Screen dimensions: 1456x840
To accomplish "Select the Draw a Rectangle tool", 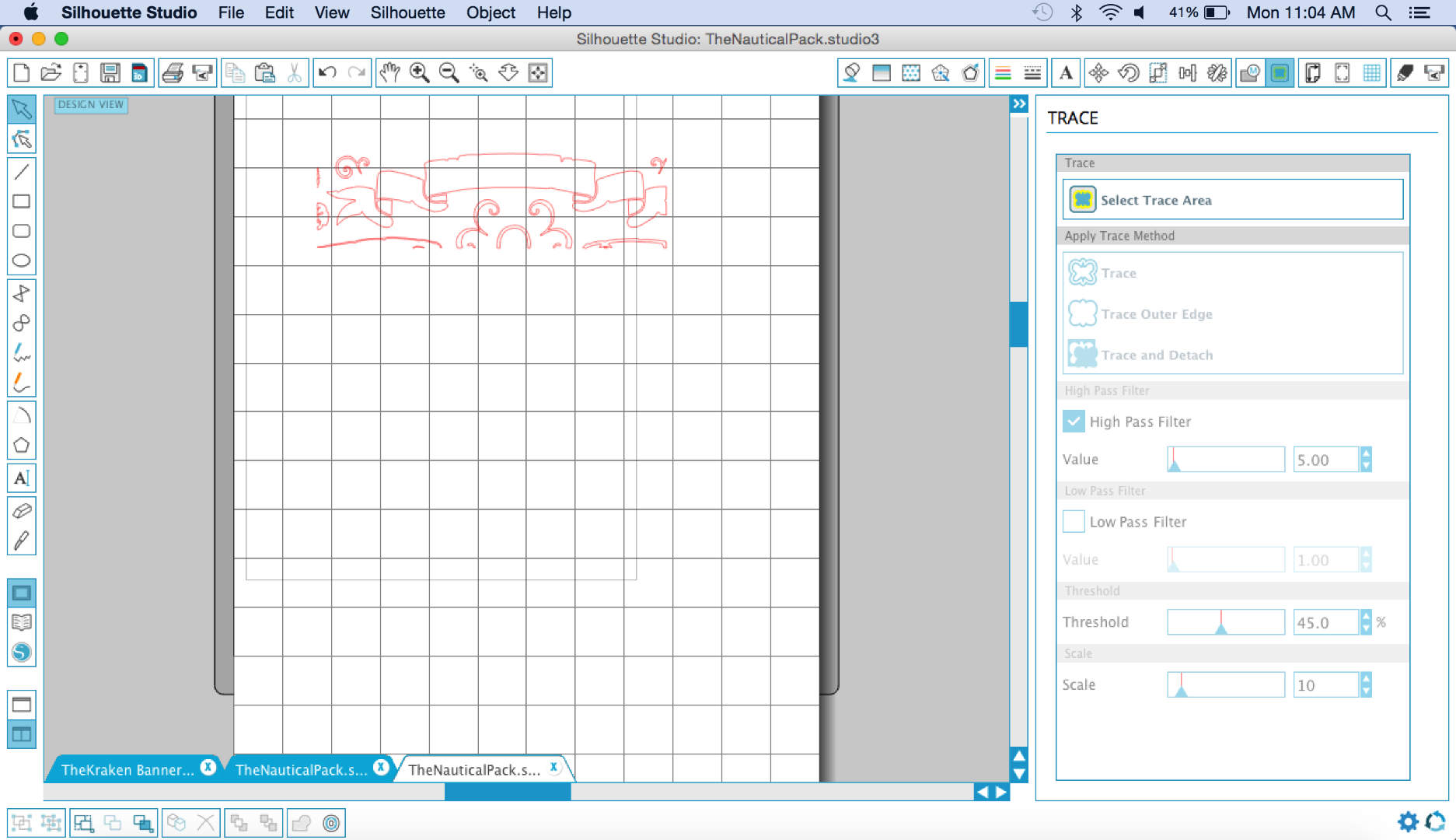I will tap(22, 201).
